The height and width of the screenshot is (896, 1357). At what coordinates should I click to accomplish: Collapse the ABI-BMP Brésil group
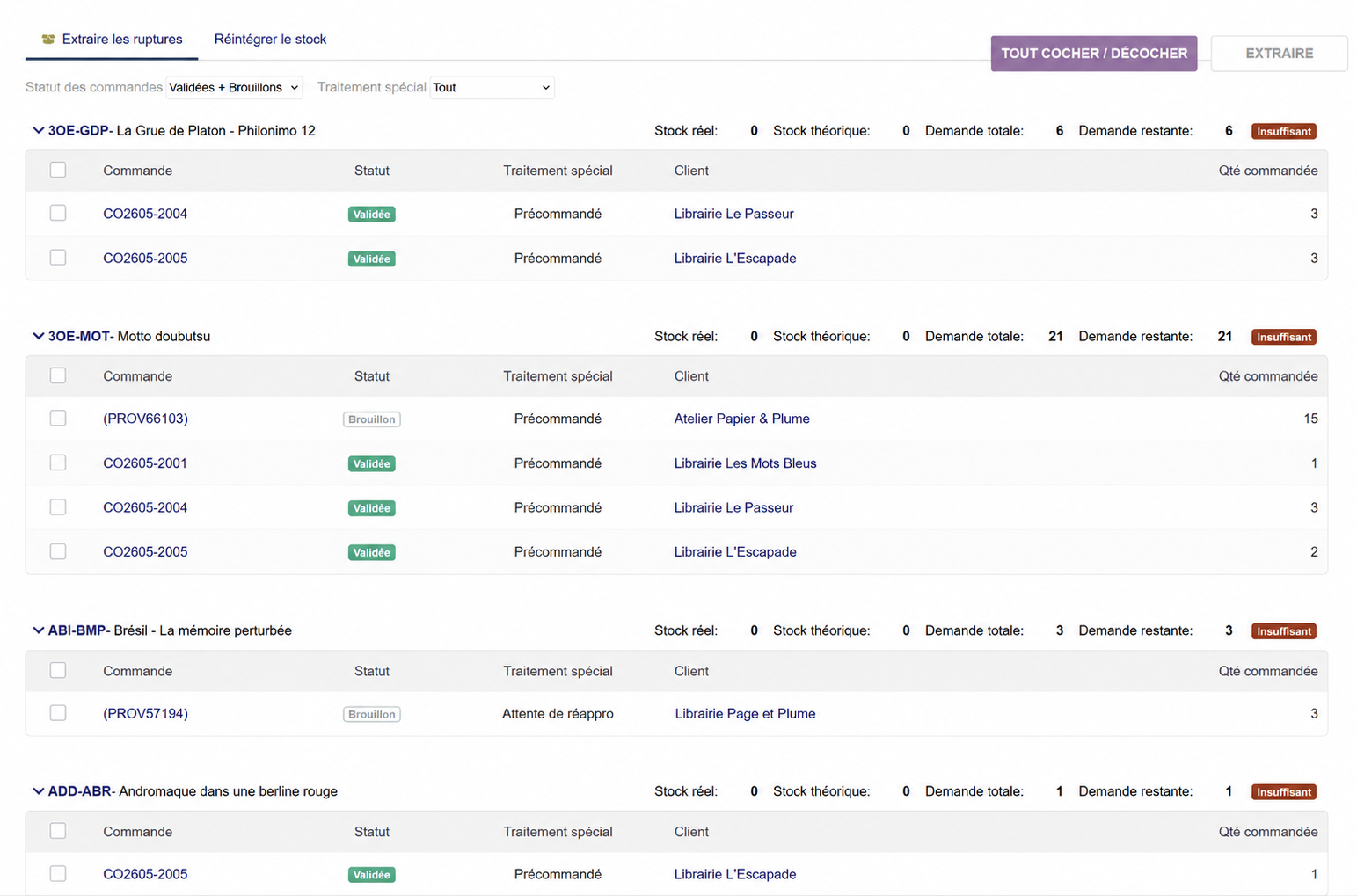38,630
